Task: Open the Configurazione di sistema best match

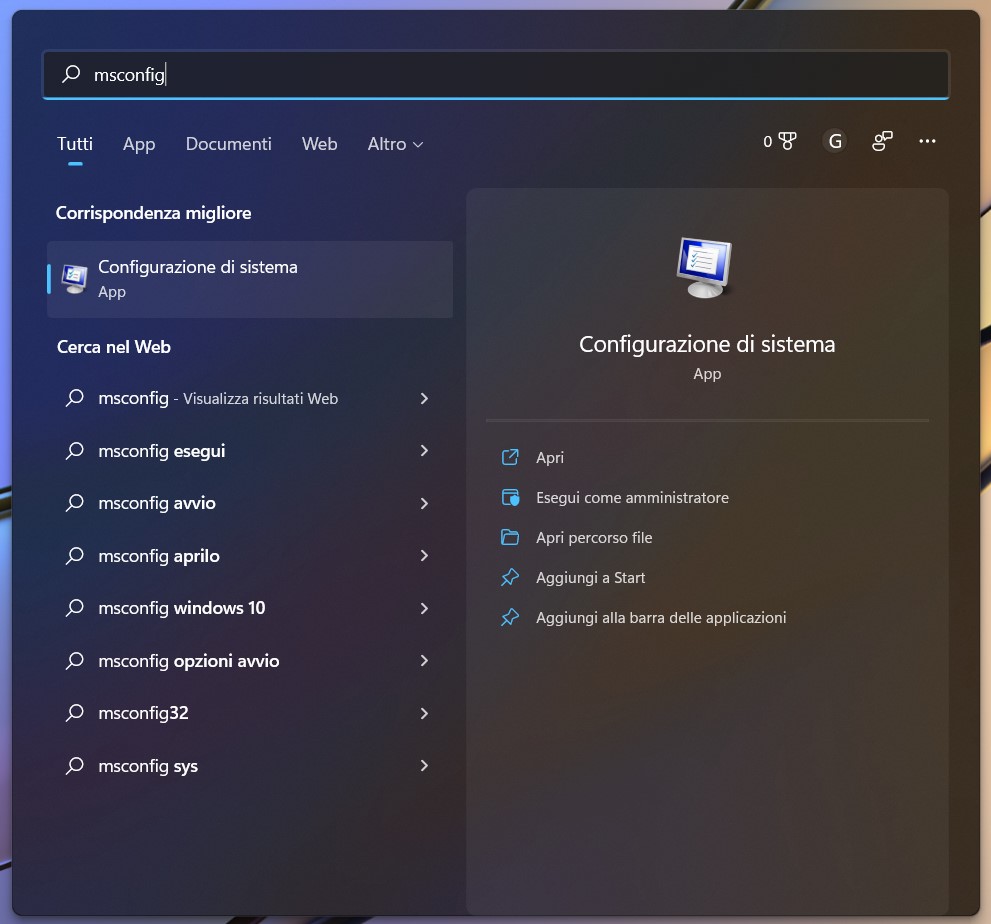Action: [x=250, y=279]
